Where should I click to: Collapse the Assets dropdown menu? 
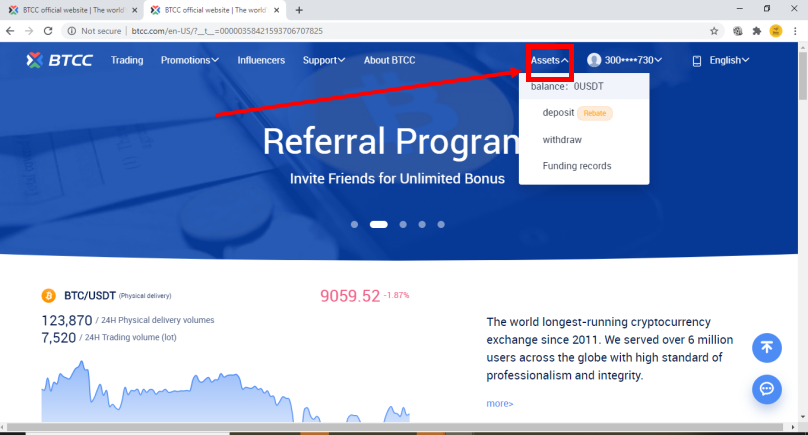[549, 60]
